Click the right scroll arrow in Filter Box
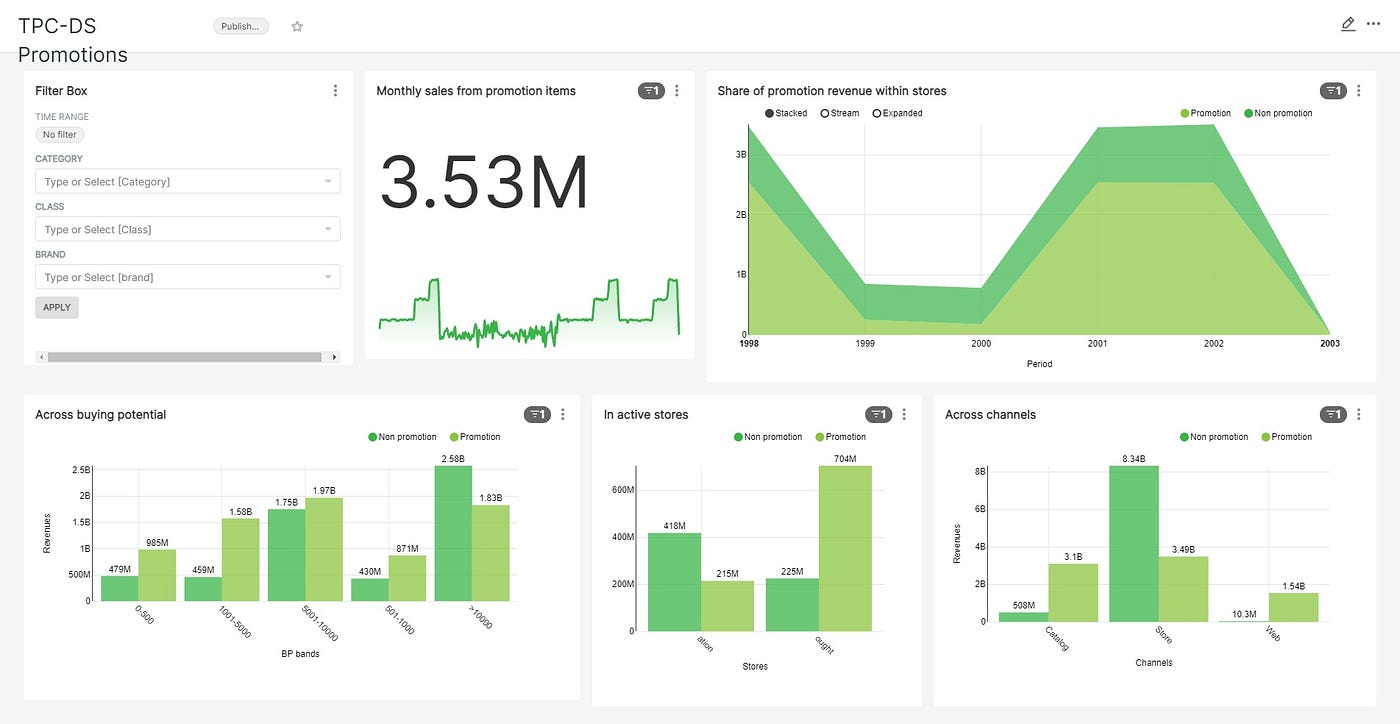1400x724 pixels. tap(334, 356)
